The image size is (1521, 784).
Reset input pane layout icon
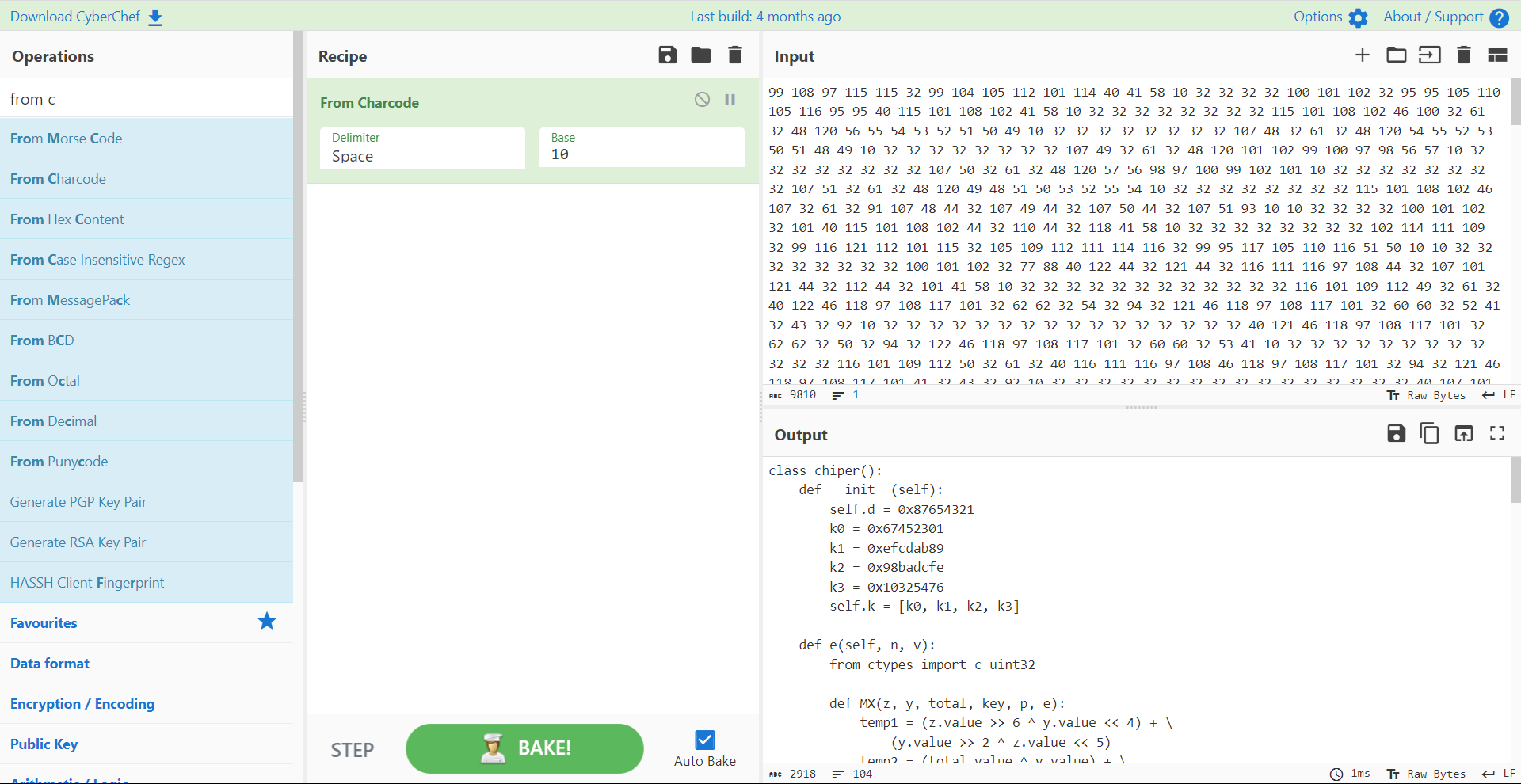(1496, 55)
